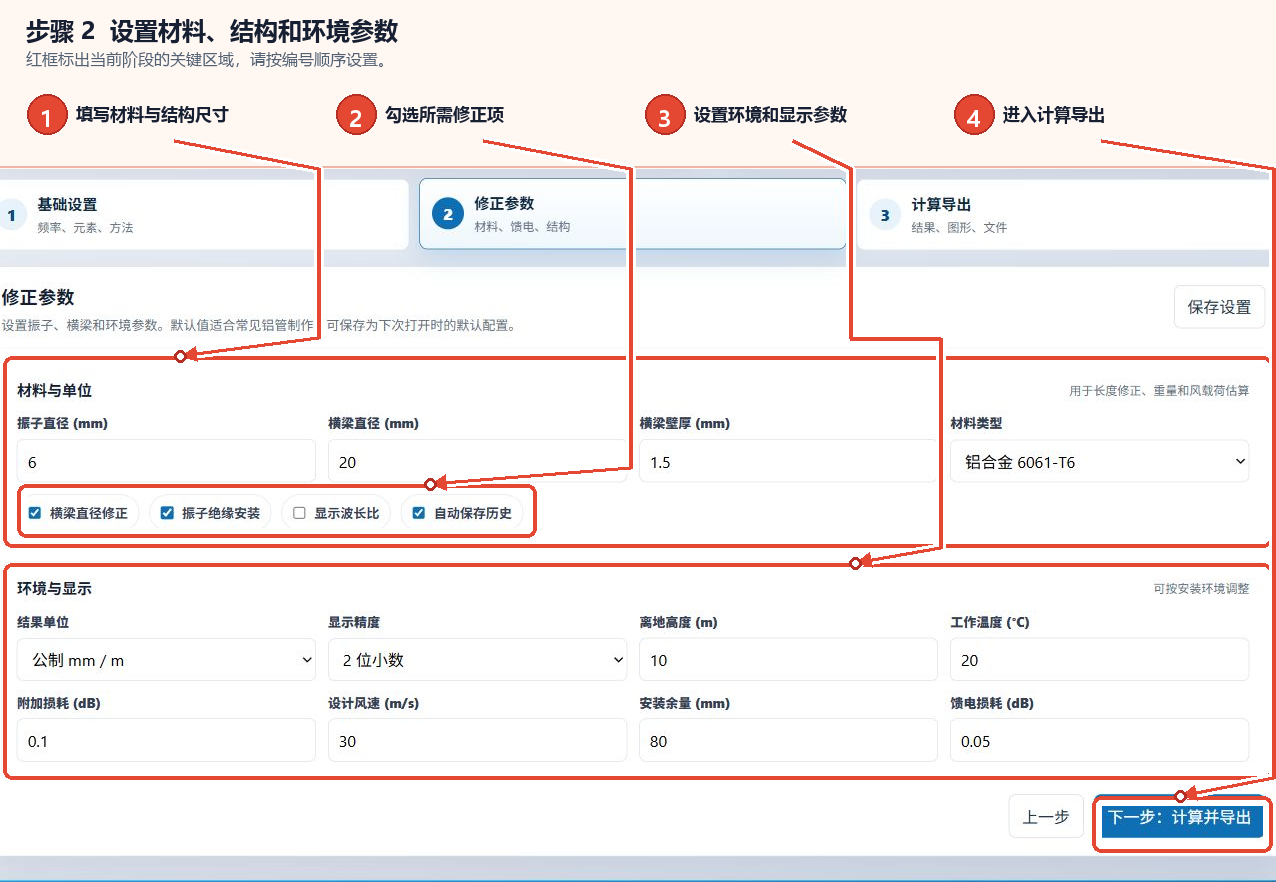Click the 可按安装环境调整 note
Screen dimensions: 1276x882
click(x=1201, y=589)
